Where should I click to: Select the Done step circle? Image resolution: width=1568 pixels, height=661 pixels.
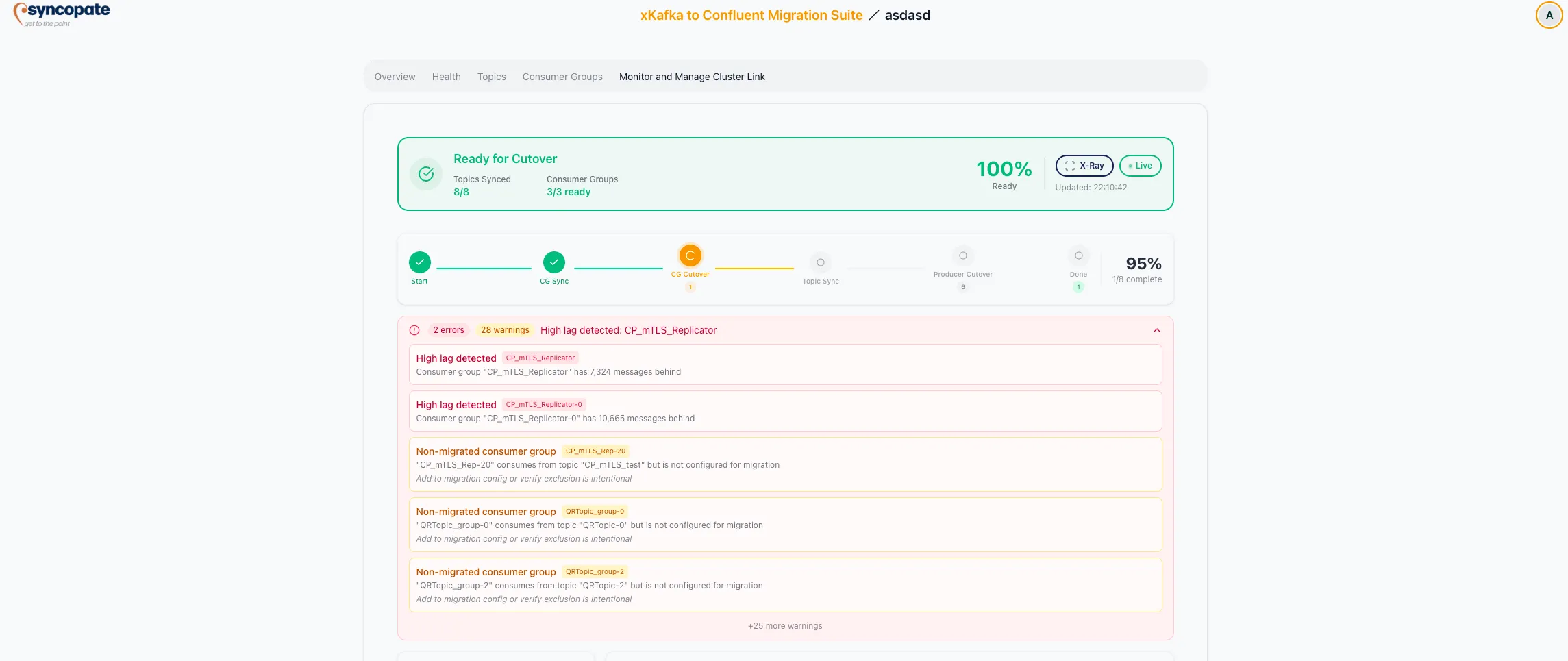point(1078,255)
